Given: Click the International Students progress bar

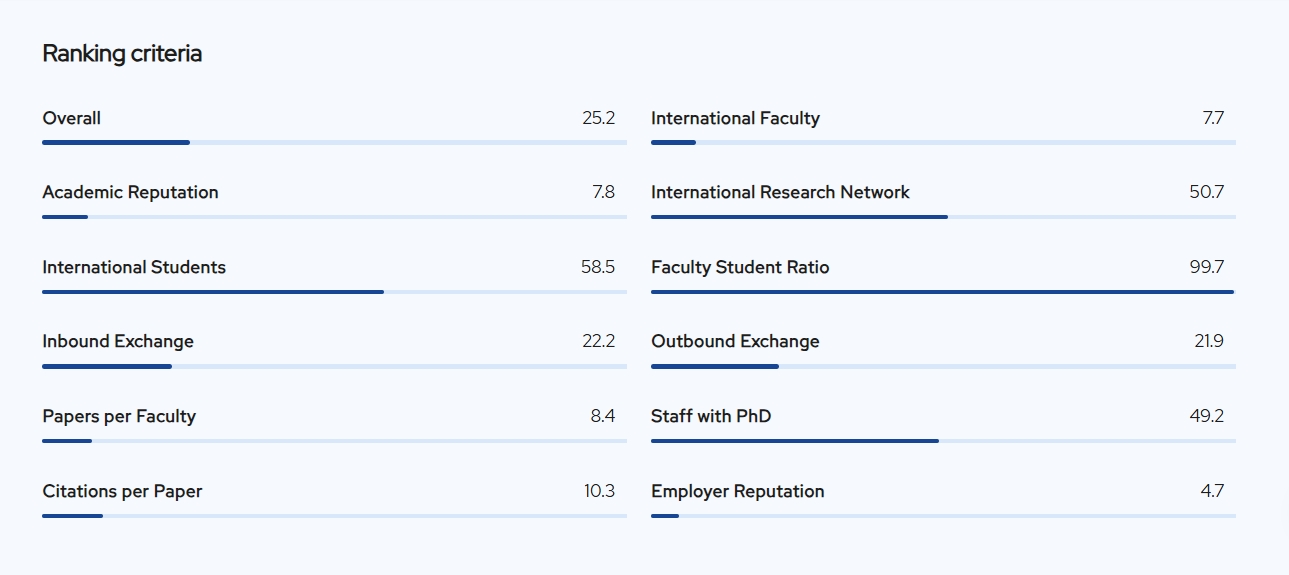Looking at the screenshot, I should pyautogui.click(x=334, y=292).
